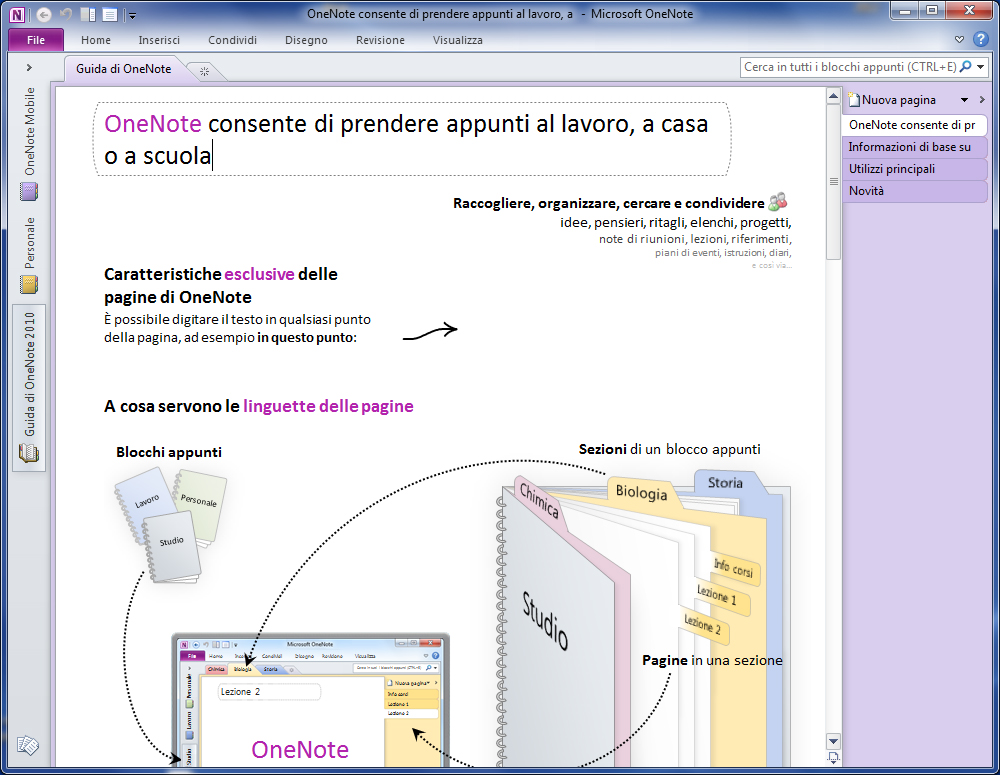The image size is (1000, 775).
Task: Open the search scope dropdown arrow
Action: tap(980, 67)
